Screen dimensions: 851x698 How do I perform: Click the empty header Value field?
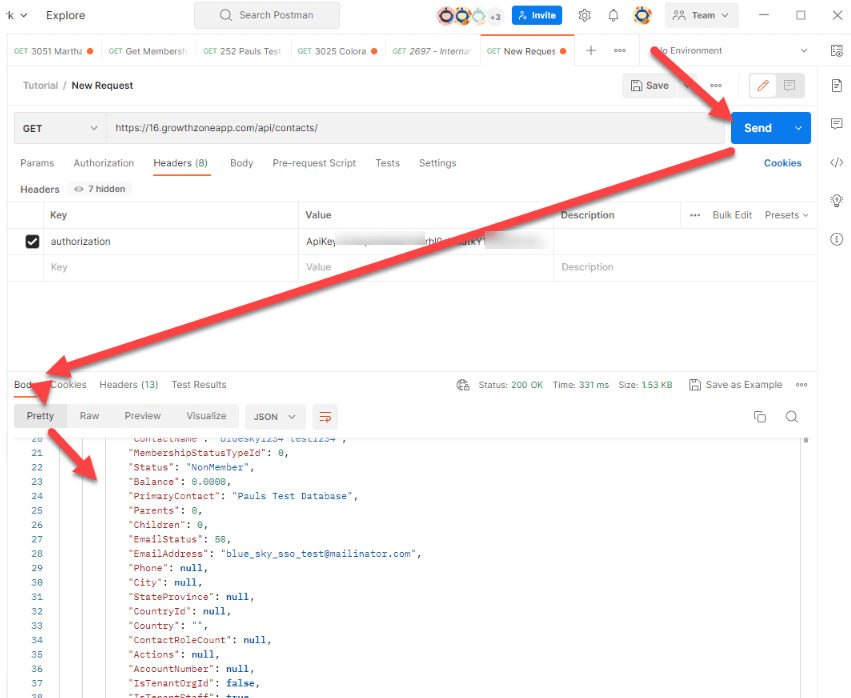(x=426, y=267)
